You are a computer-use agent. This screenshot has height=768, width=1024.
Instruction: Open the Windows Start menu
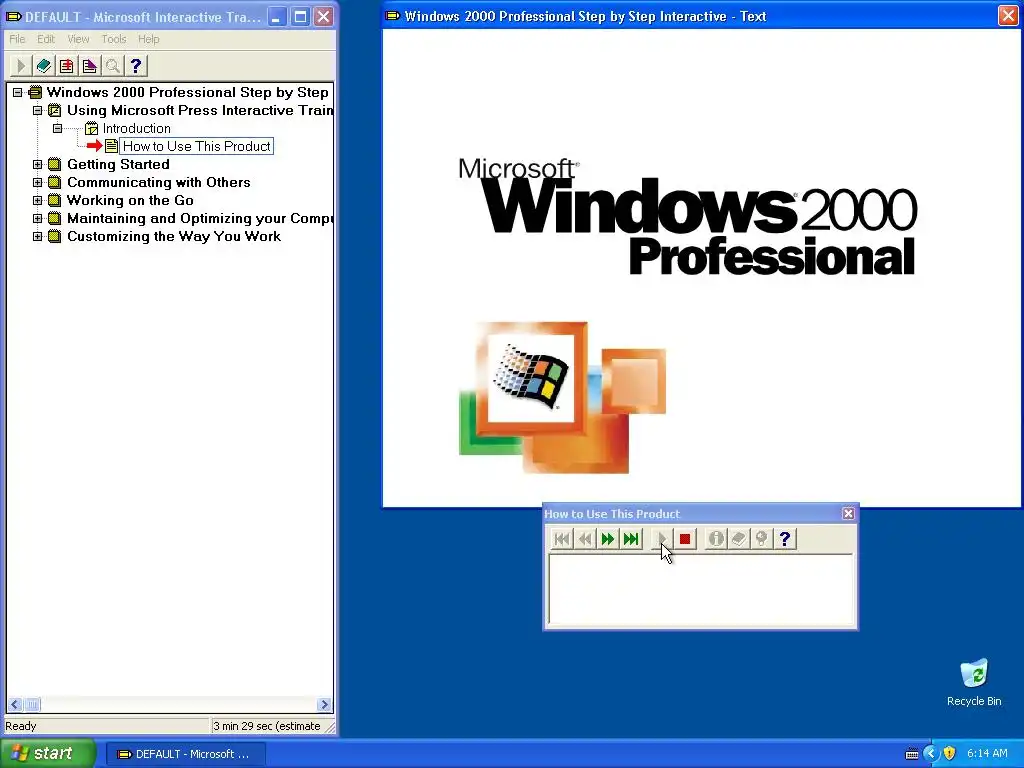(x=48, y=754)
